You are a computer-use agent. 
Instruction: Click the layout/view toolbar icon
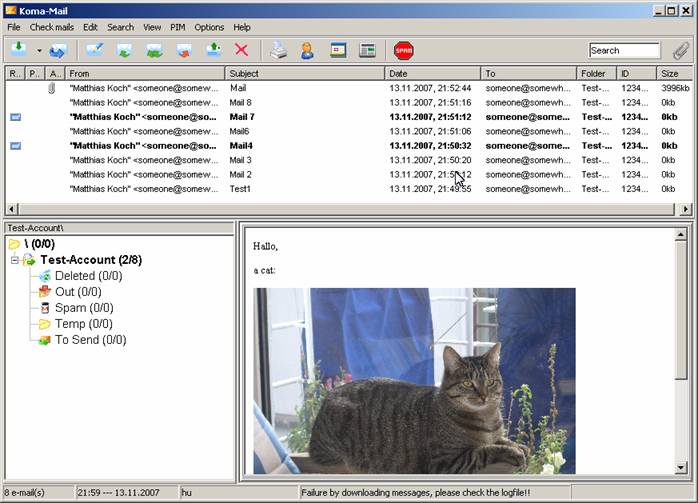(x=367, y=50)
